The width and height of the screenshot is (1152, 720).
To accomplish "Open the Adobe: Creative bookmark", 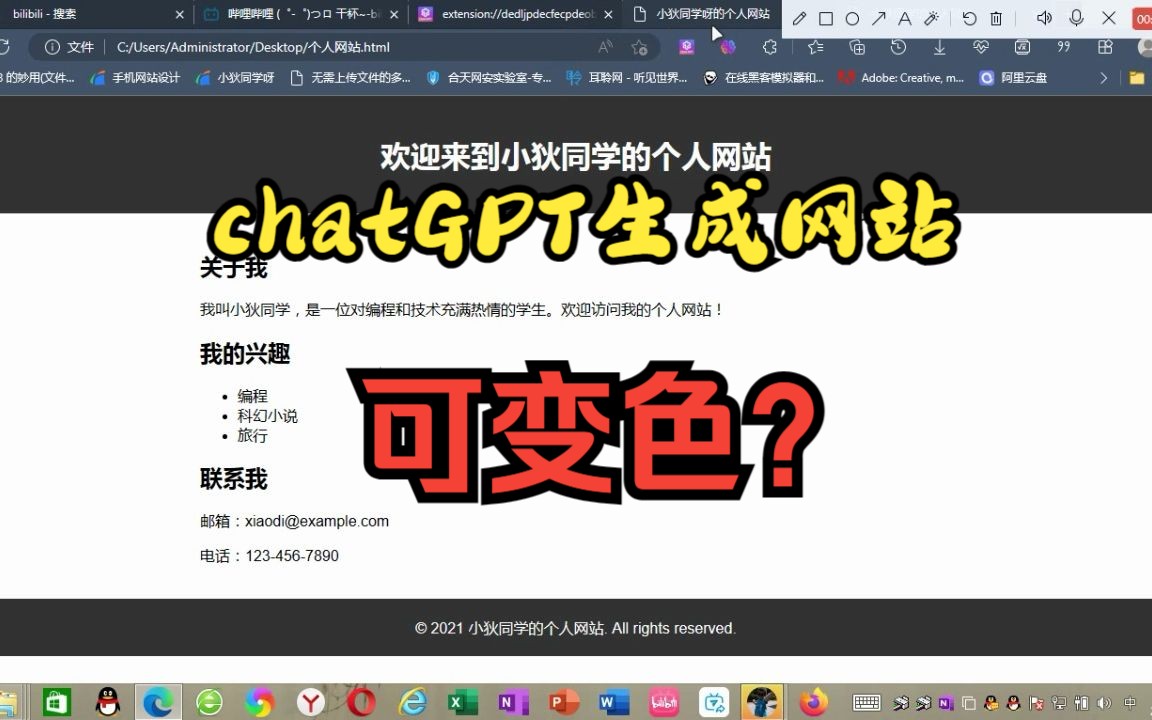I will (x=901, y=78).
